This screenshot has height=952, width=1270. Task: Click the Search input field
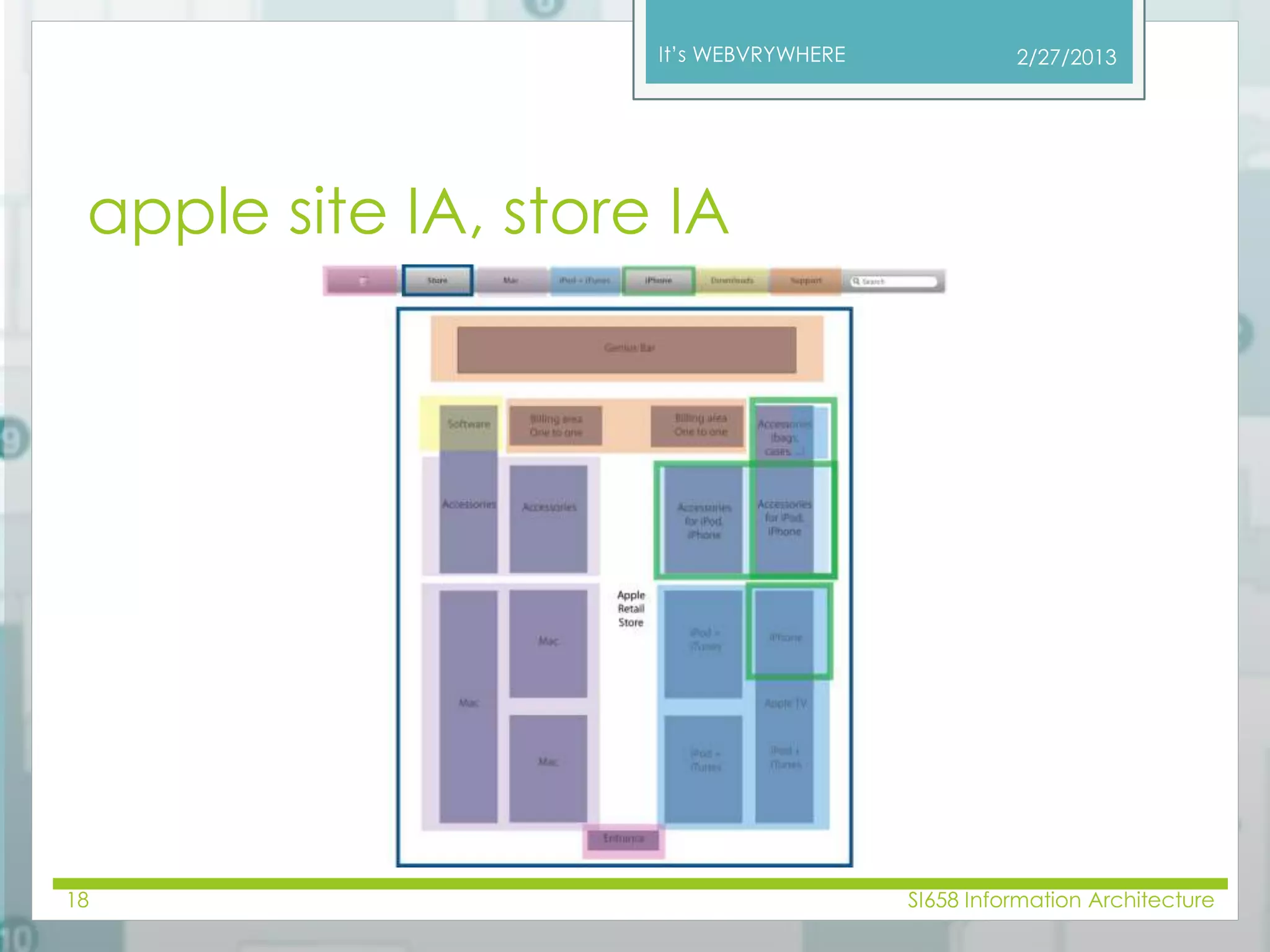click(894, 281)
